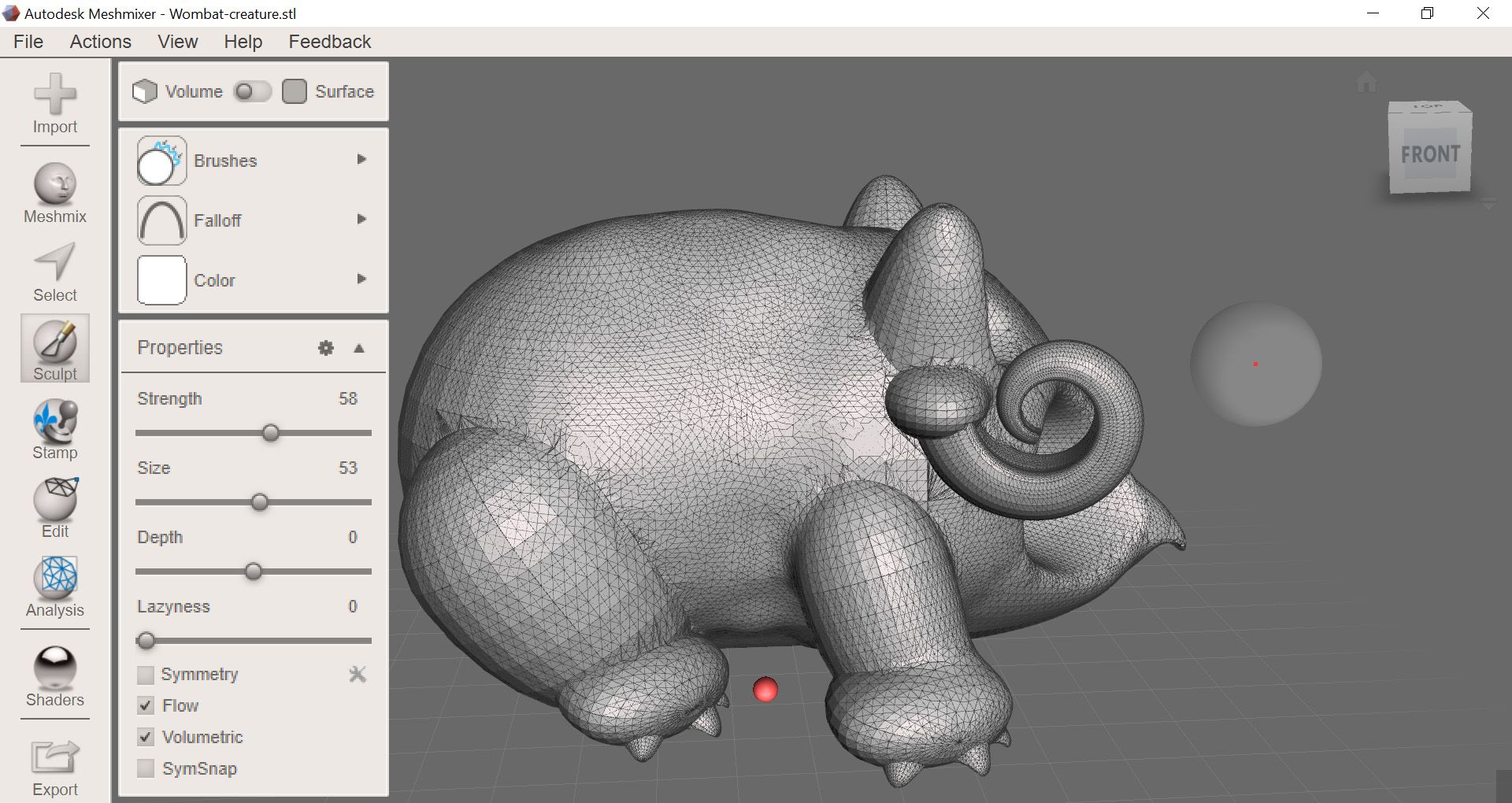
Task: Click the Feedback menu item
Action: click(x=329, y=42)
